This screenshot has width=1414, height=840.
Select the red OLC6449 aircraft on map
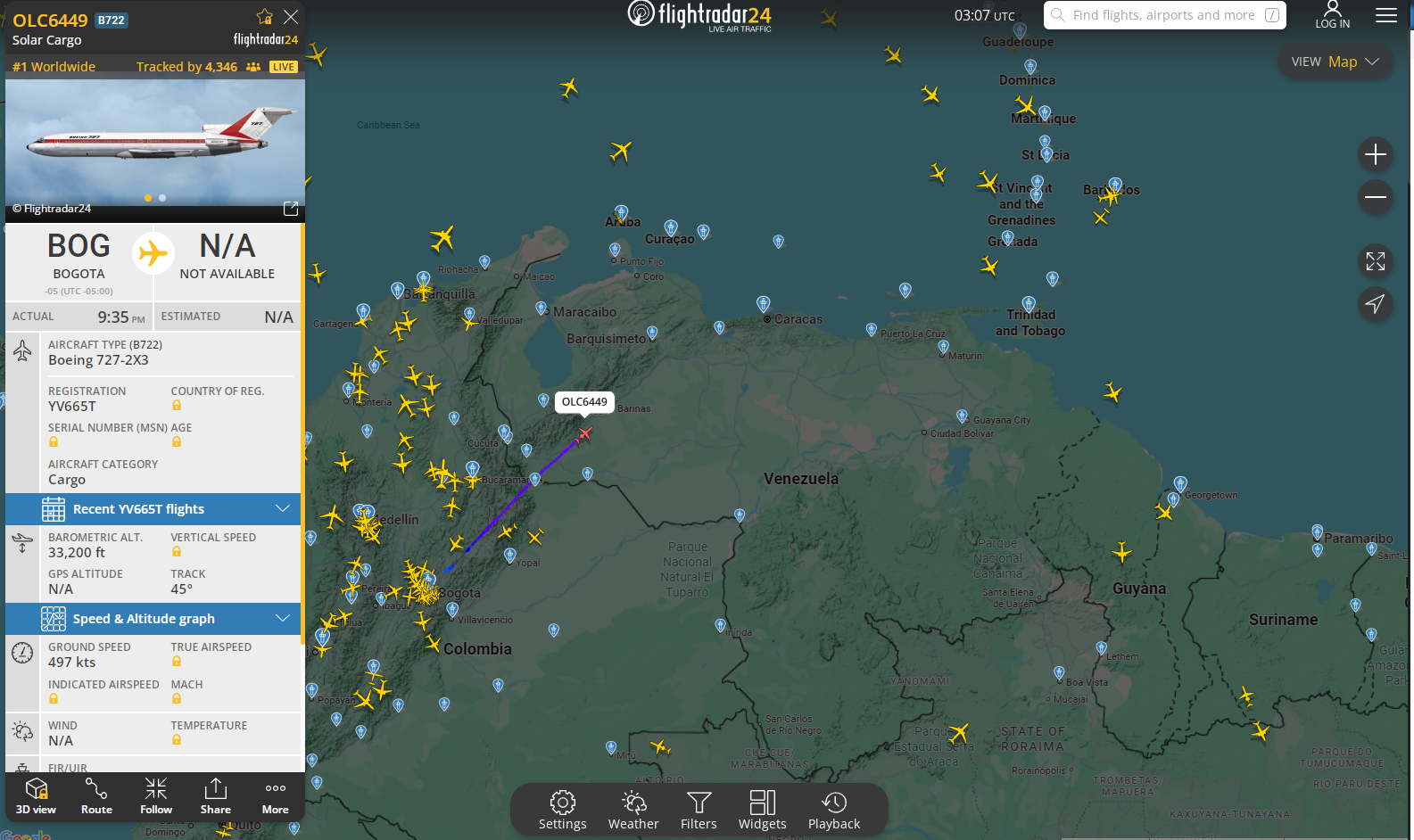click(585, 433)
